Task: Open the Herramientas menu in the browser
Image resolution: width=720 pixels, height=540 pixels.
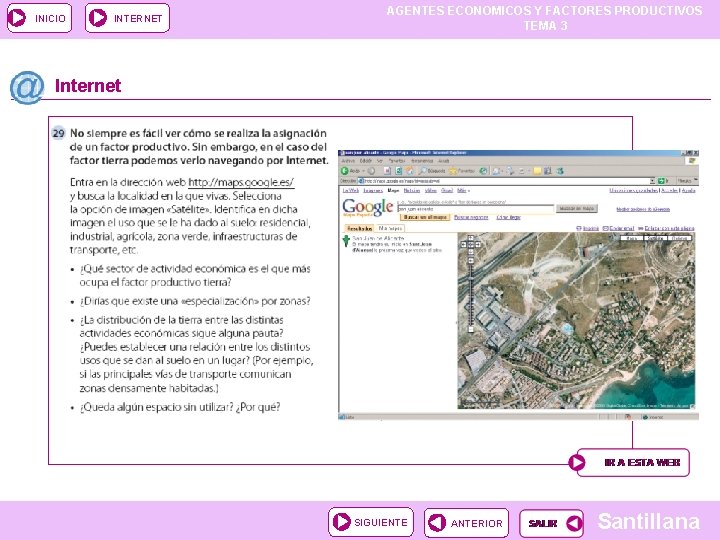Action: pos(422,161)
